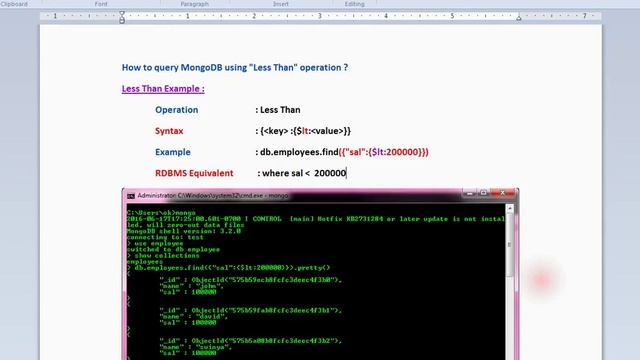
Task: Click the "MongoDB shell version: 3.2.0" line
Action: click(184, 231)
